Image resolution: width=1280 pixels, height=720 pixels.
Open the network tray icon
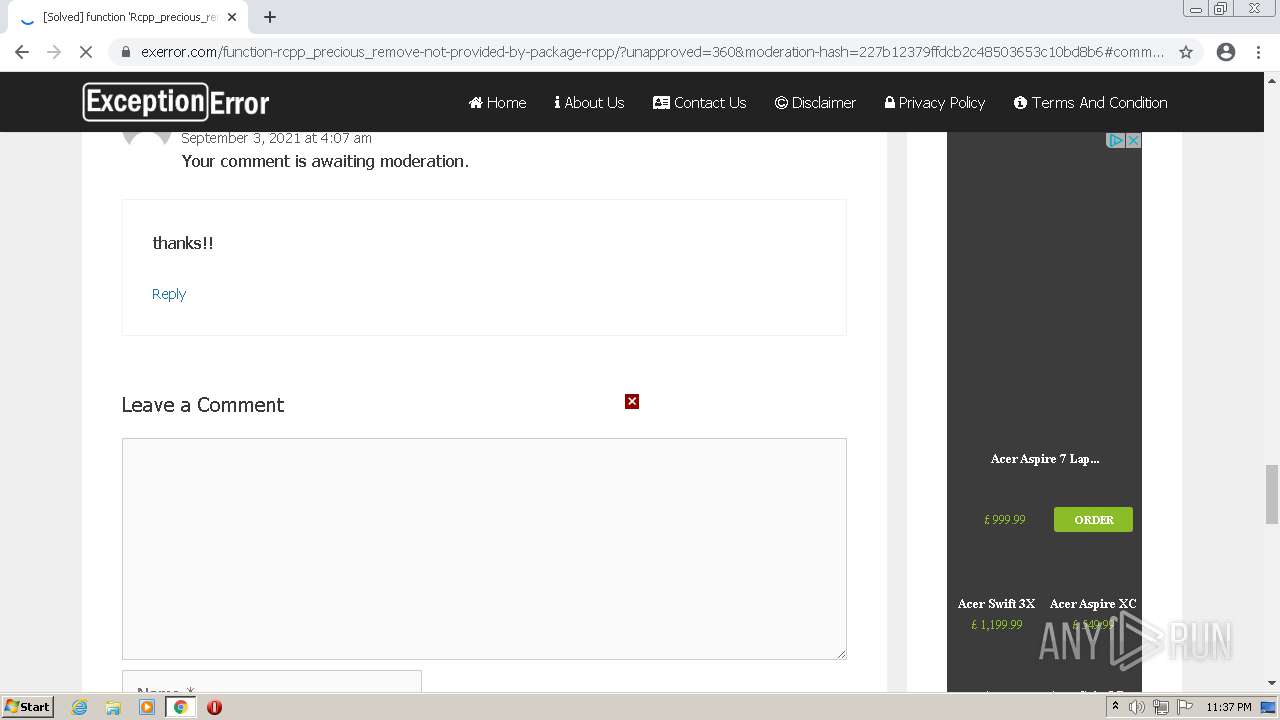[1161, 707]
